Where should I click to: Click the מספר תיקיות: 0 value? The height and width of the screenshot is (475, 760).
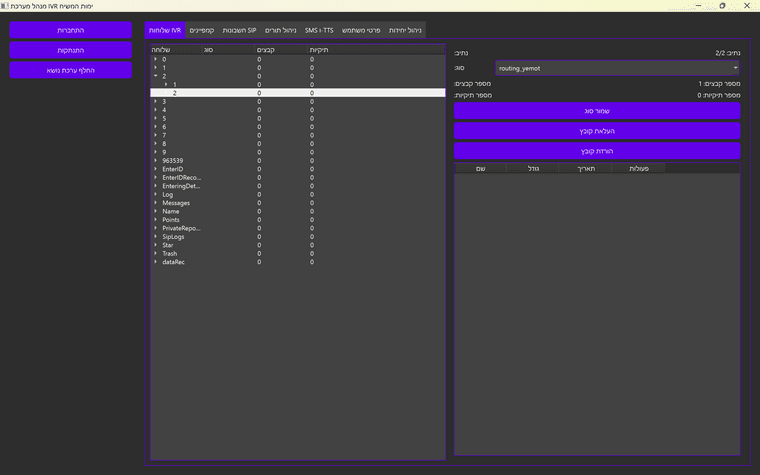click(719, 95)
